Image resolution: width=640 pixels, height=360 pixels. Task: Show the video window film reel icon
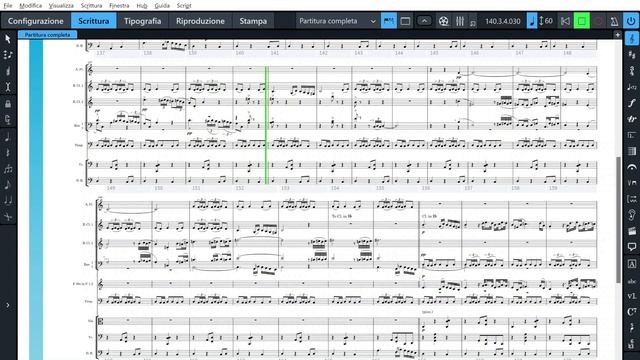[x=444, y=21]
